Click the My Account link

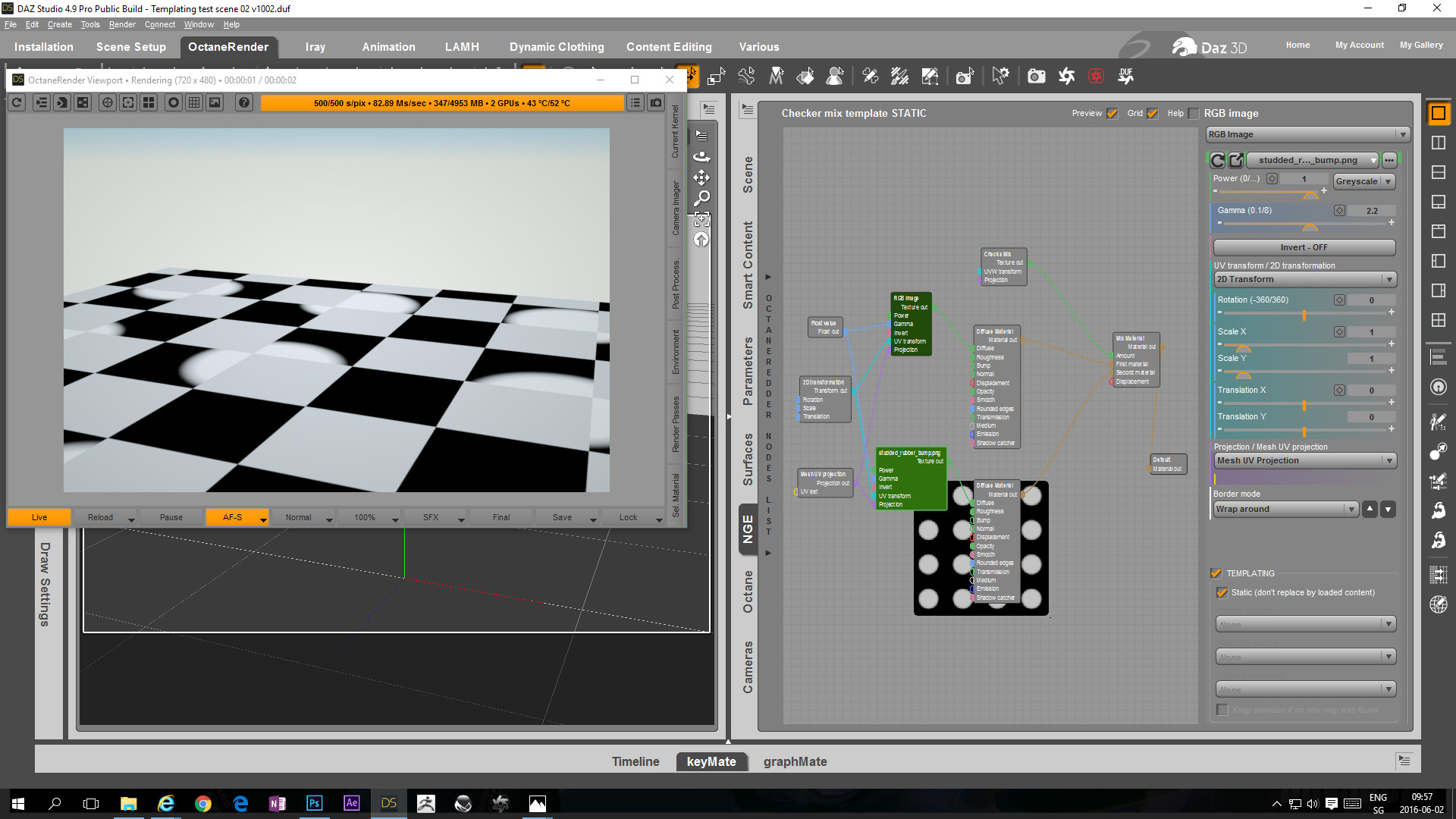coord(1359,45)
